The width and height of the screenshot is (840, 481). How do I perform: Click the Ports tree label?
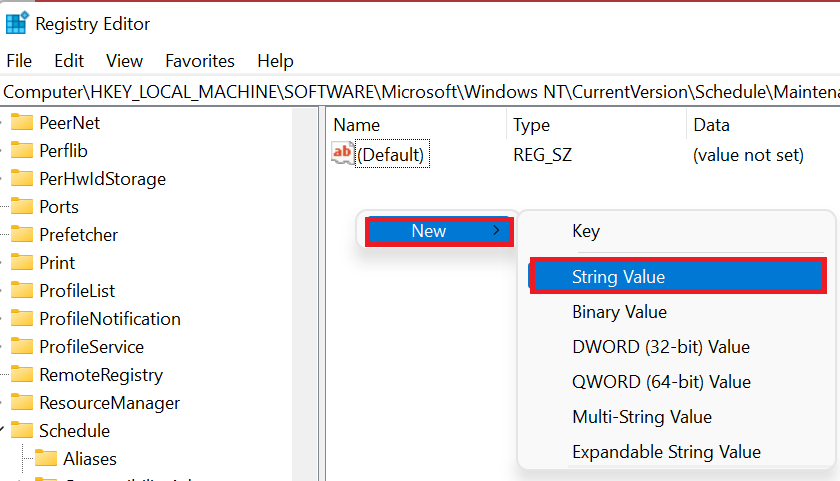pyautogui.click(x=59, y=207)
